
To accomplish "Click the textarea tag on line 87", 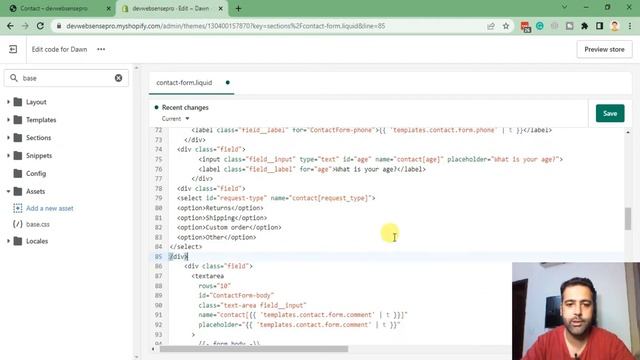I will click(x=207, y=276).
